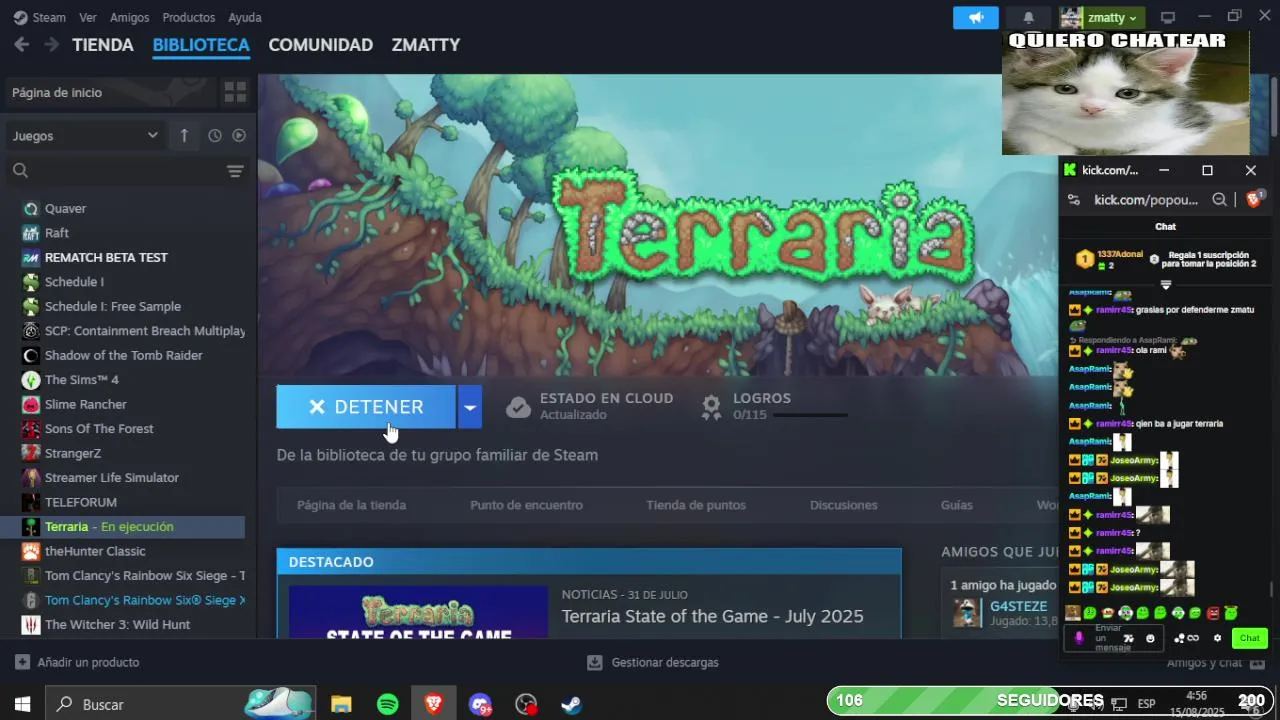Collapse the Kick chat leaderboard chevron

[1166, 284]
